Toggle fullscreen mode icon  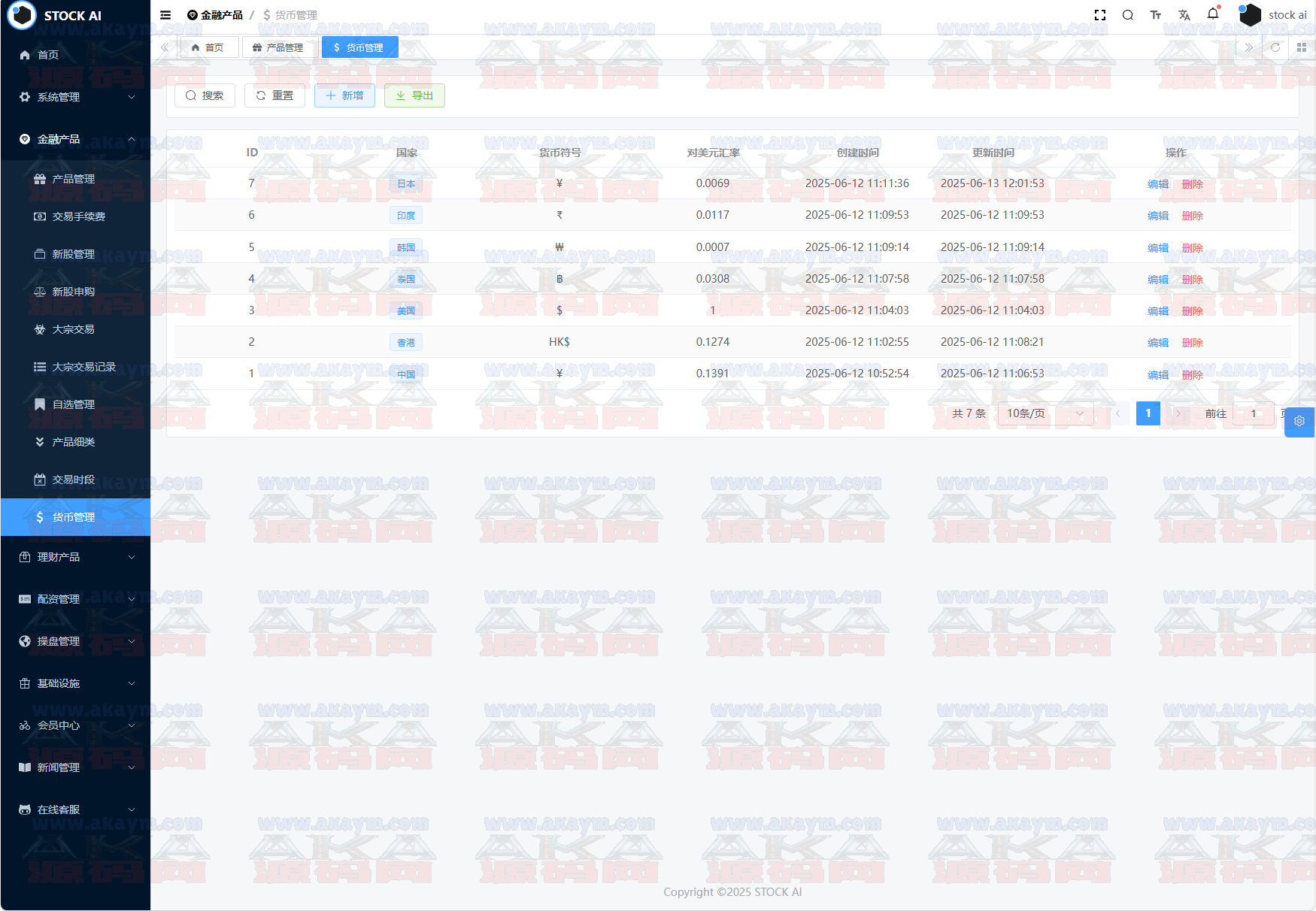tap(1099, 15)
